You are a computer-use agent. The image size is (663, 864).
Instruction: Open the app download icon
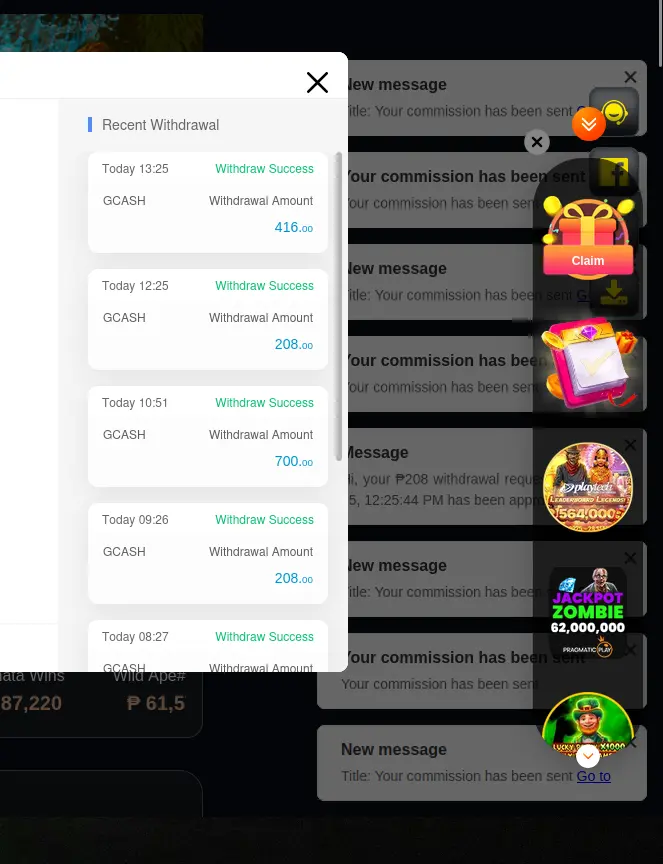[614, 292]
